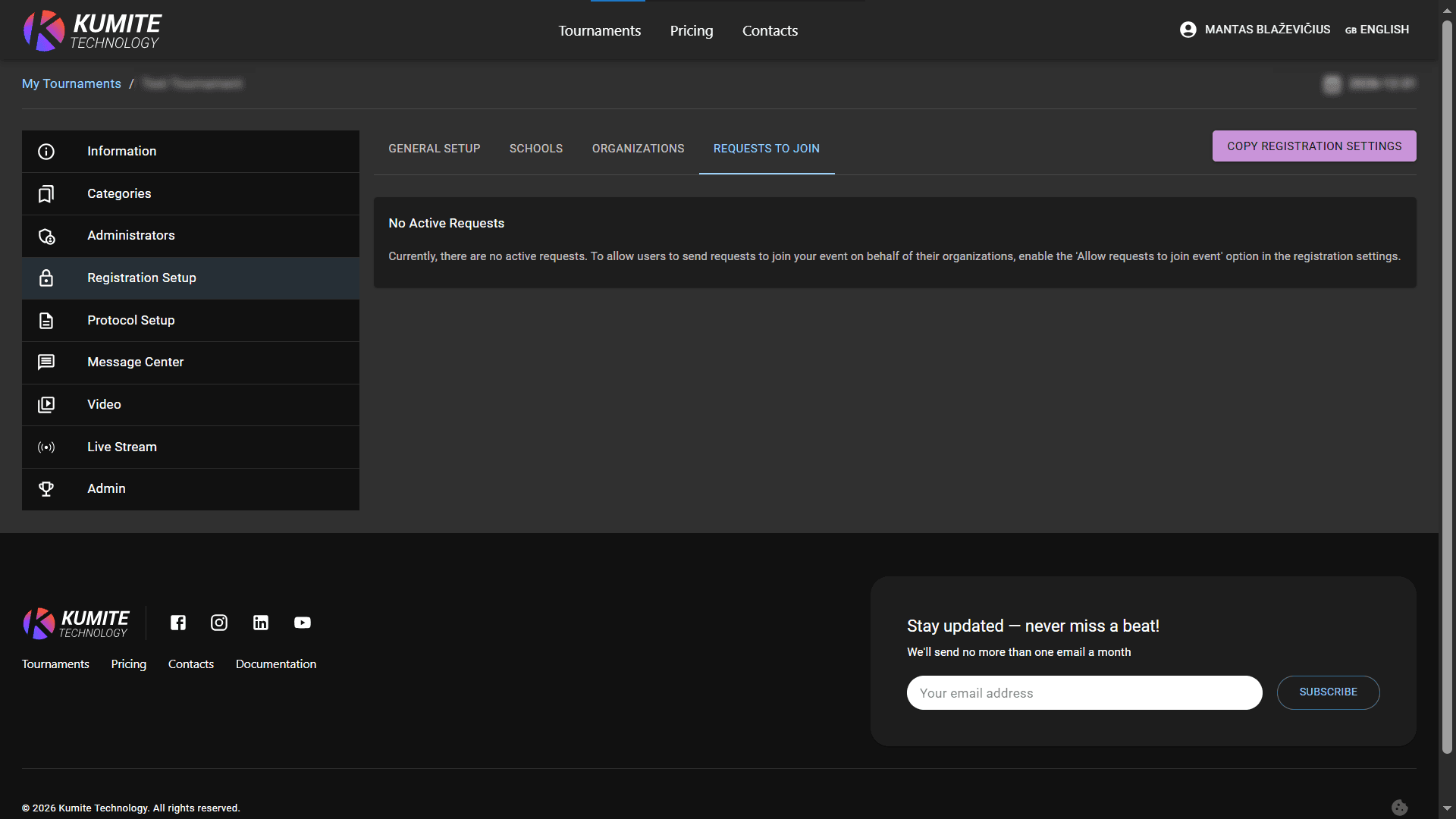The width and height of the screenshot is (1456, 819).
Task: Click the email address input field
Action: pyautogui.click(x=1084, y=693)
